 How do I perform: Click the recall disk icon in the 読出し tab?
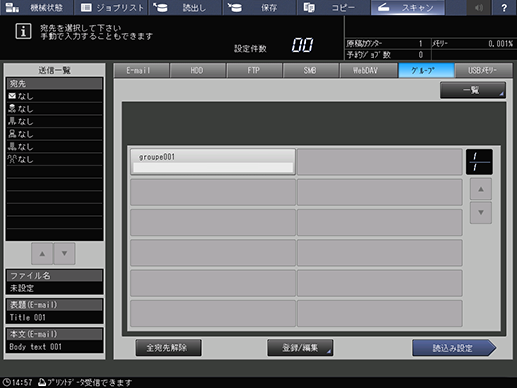click(x=160, y=7)
